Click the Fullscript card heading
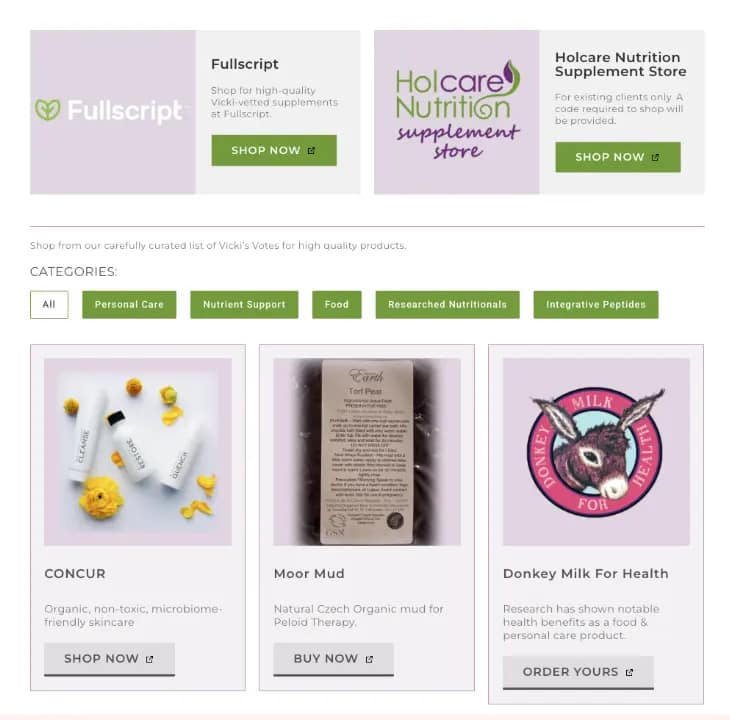Screen dimensions: 730x720 click(244, 64)
